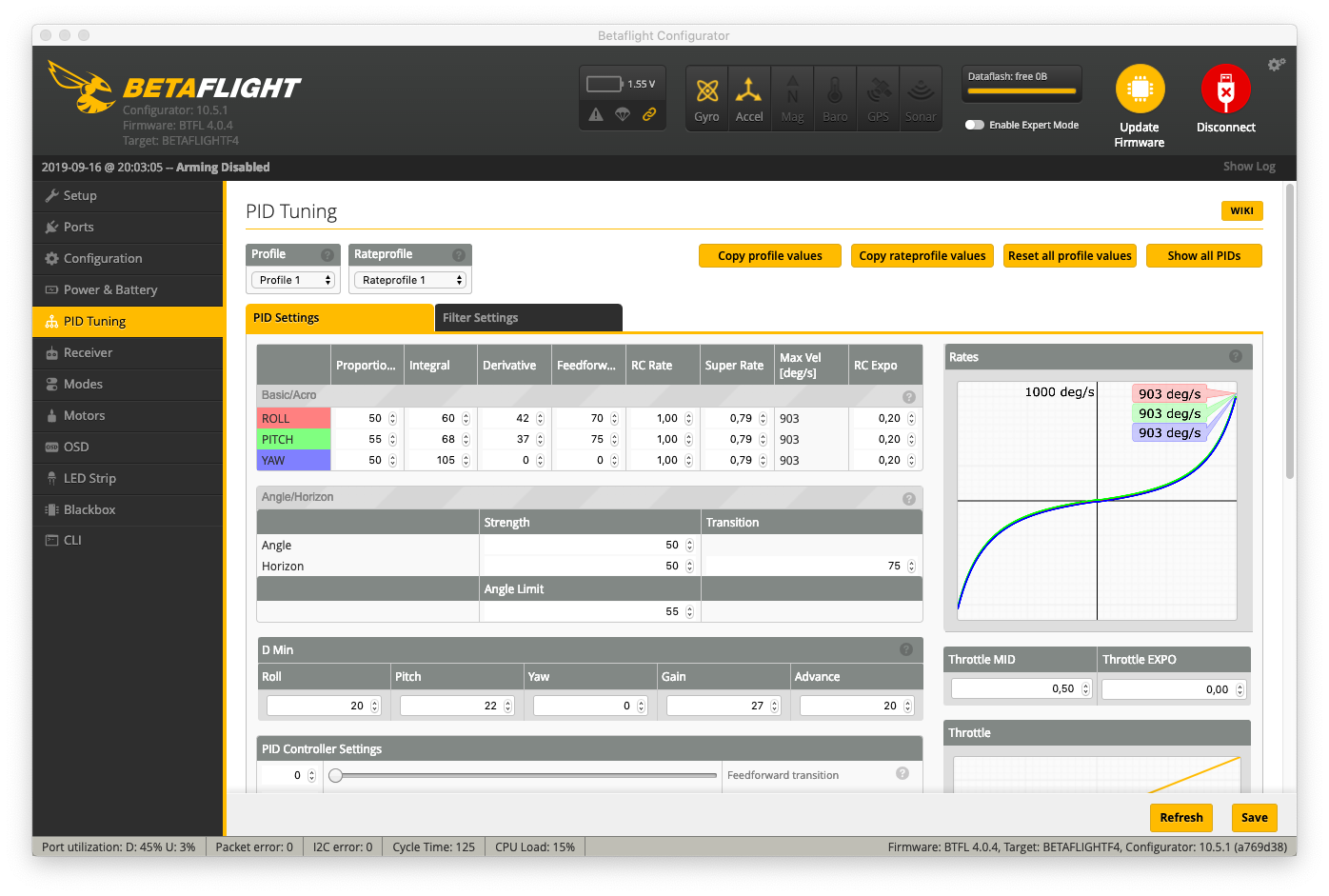Screen dimensions: 1329x896
Task: Select the PID Settings tab
Action: point(340,318)
